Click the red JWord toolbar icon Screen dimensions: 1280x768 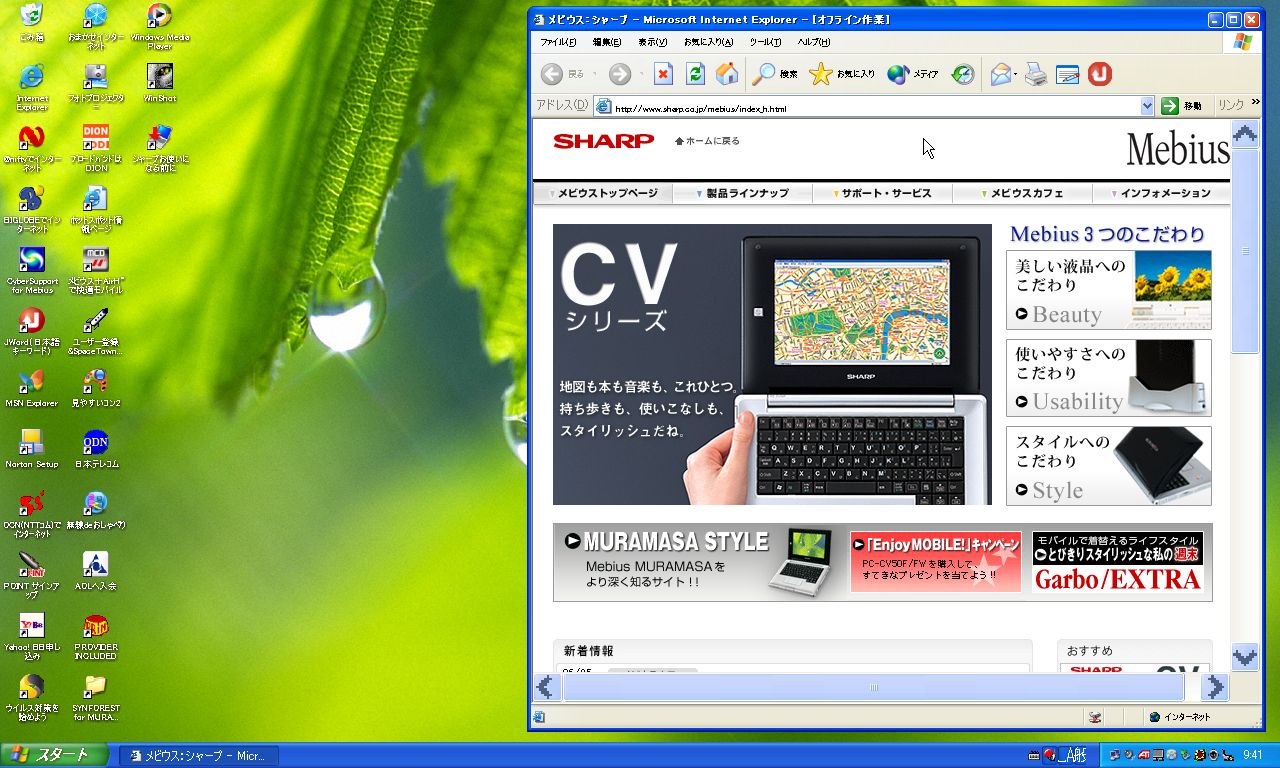(x=1100, y=74)
